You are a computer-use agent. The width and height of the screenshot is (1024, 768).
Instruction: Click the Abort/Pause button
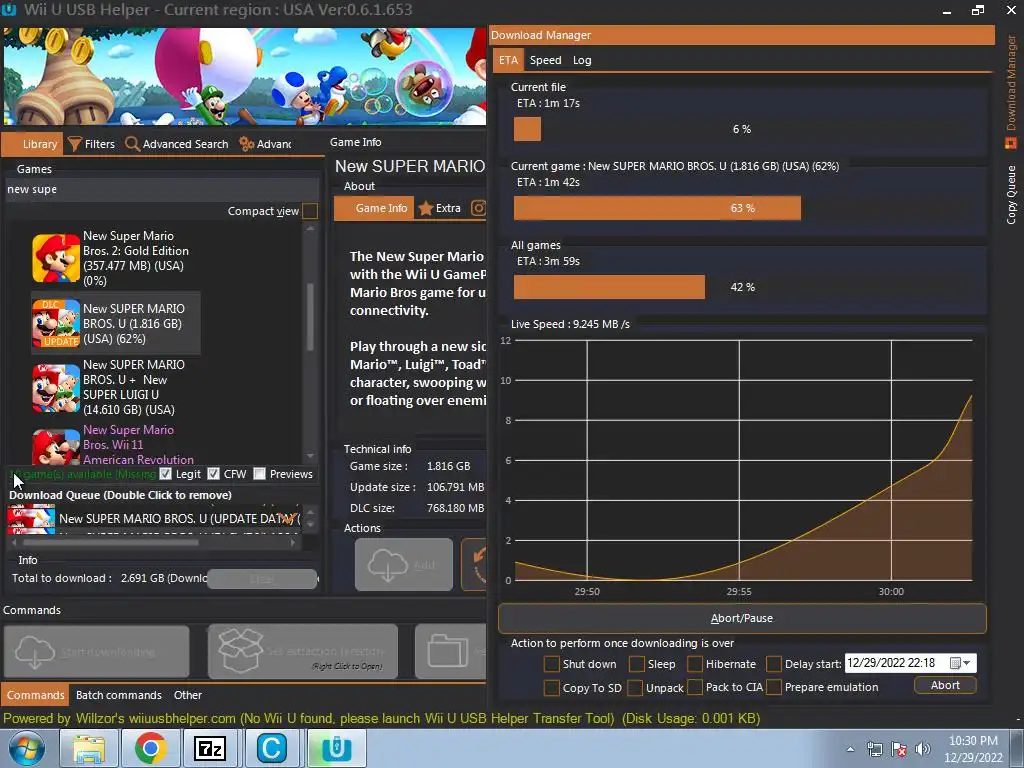(742, 618)
